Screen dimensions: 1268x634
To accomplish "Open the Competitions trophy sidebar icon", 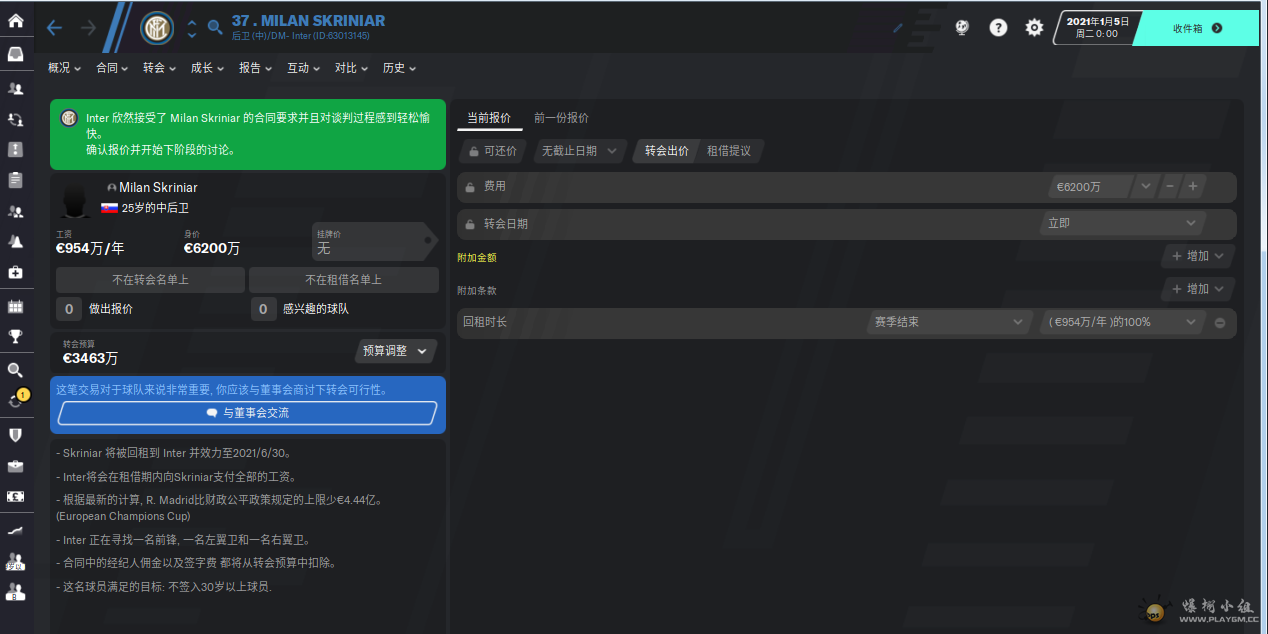I will [15, 336].
